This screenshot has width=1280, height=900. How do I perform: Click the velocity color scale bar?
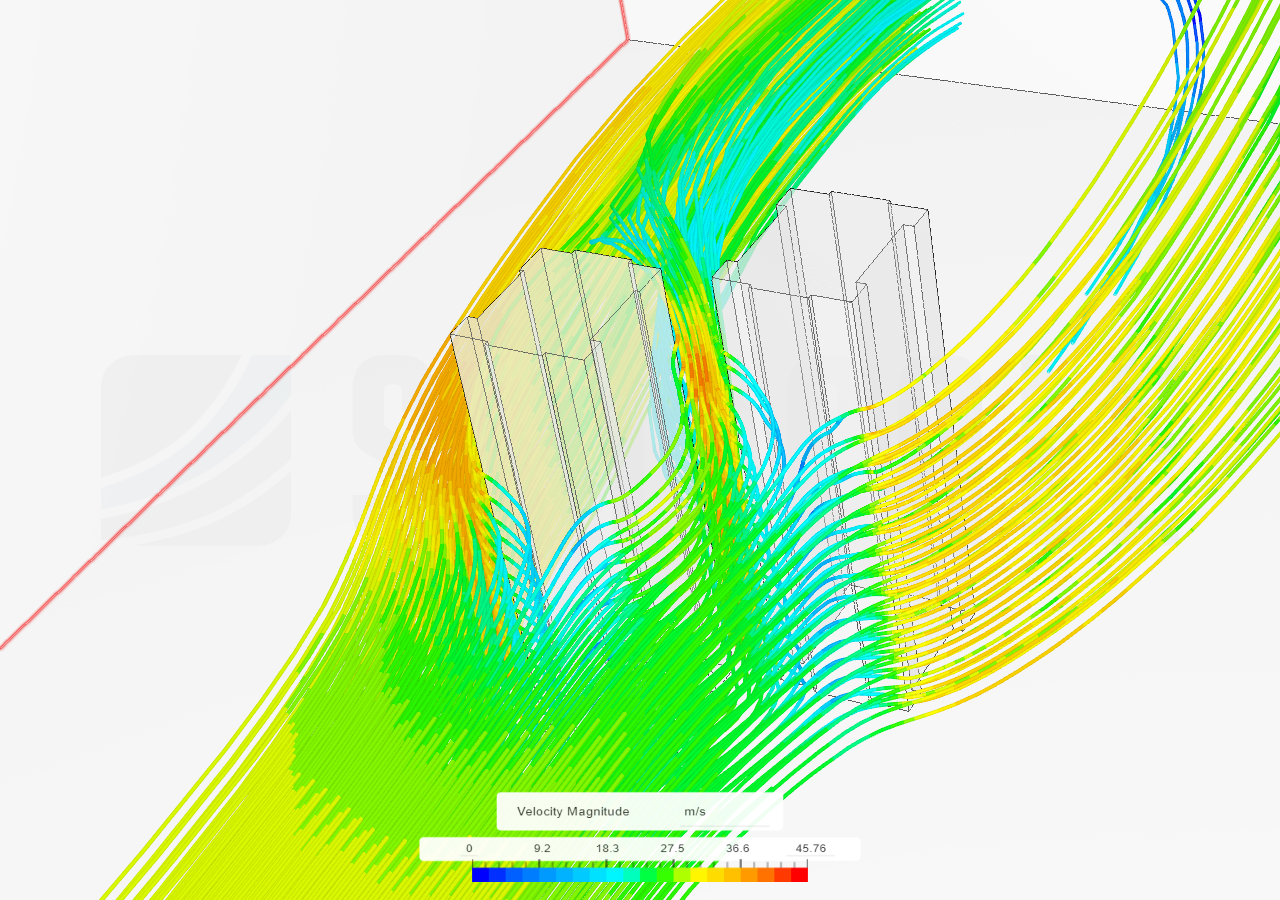640,874
